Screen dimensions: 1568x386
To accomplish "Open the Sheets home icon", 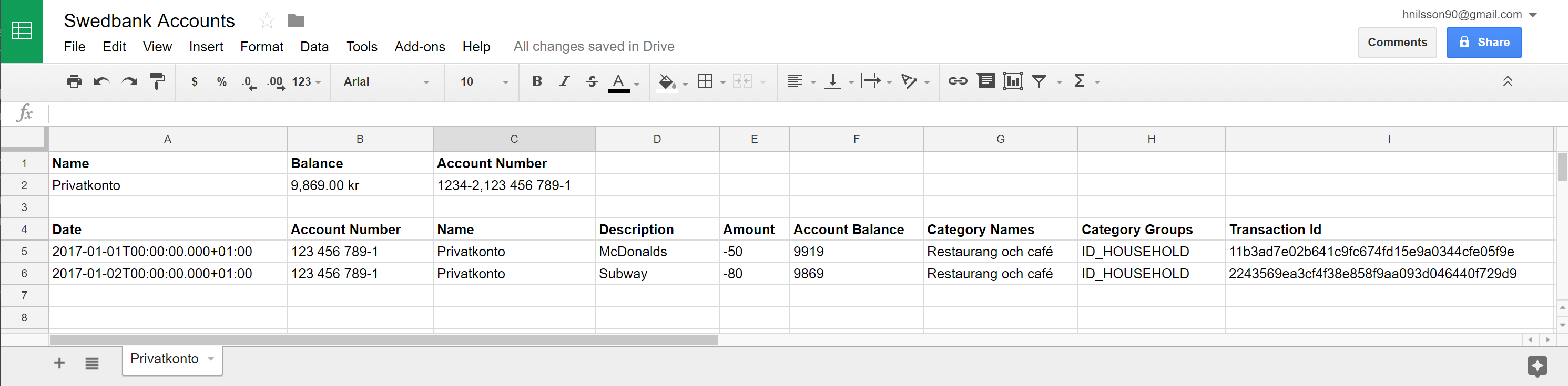I will [22, 31].
